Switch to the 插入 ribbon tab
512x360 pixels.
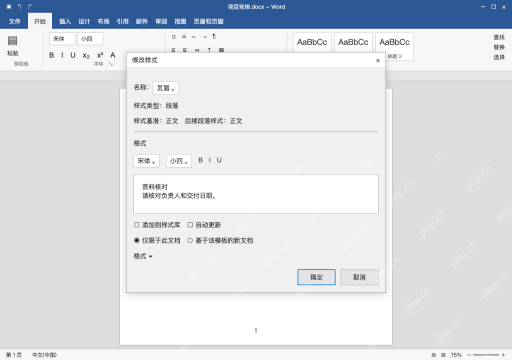point(65,21)
